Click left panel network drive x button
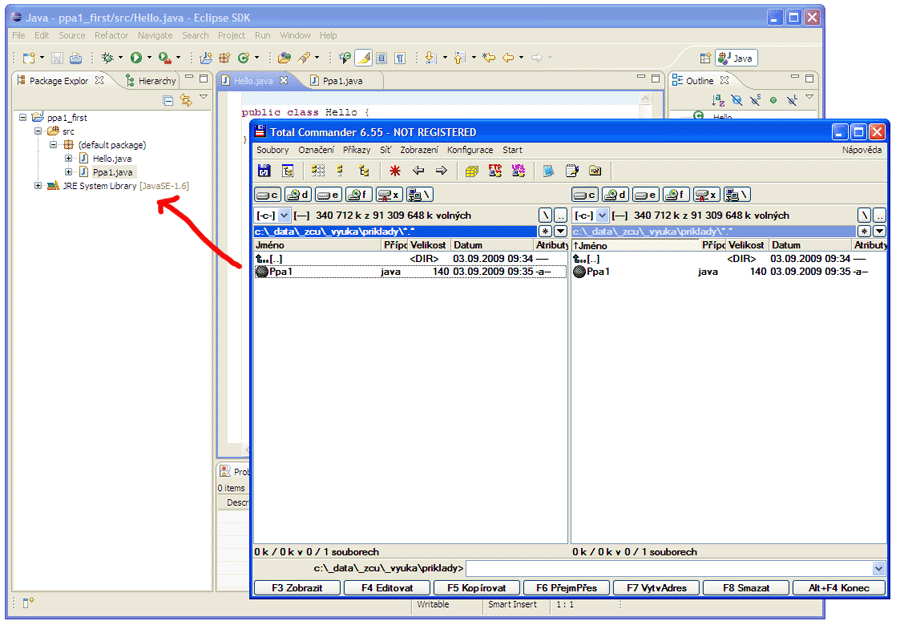The width and height of the screenshot is (900, 625). tap(389, 195)
